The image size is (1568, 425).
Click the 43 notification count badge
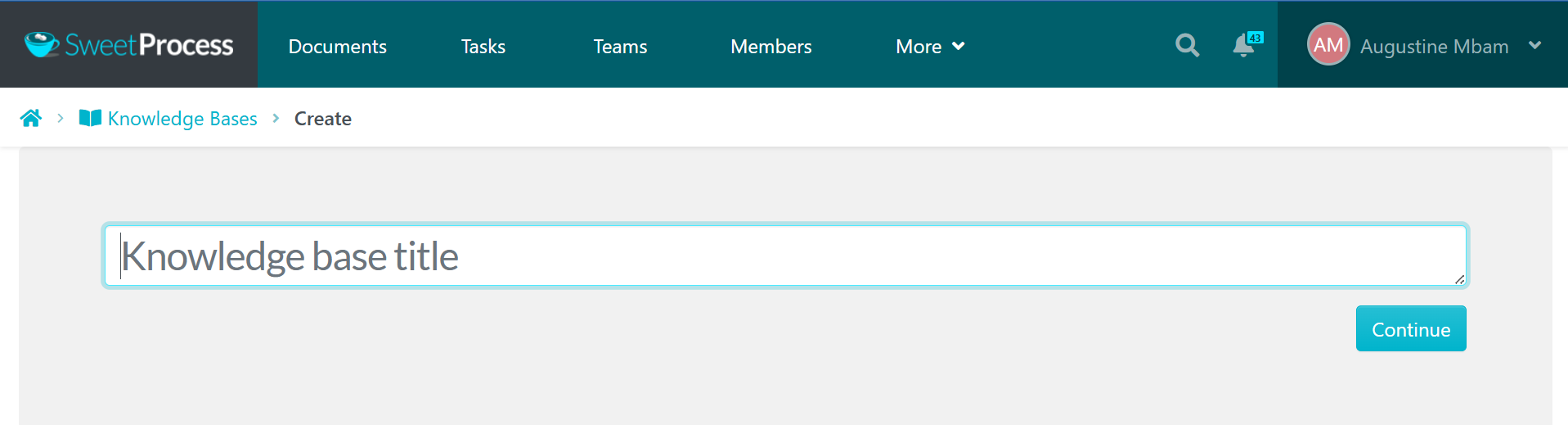point(1256,38)
